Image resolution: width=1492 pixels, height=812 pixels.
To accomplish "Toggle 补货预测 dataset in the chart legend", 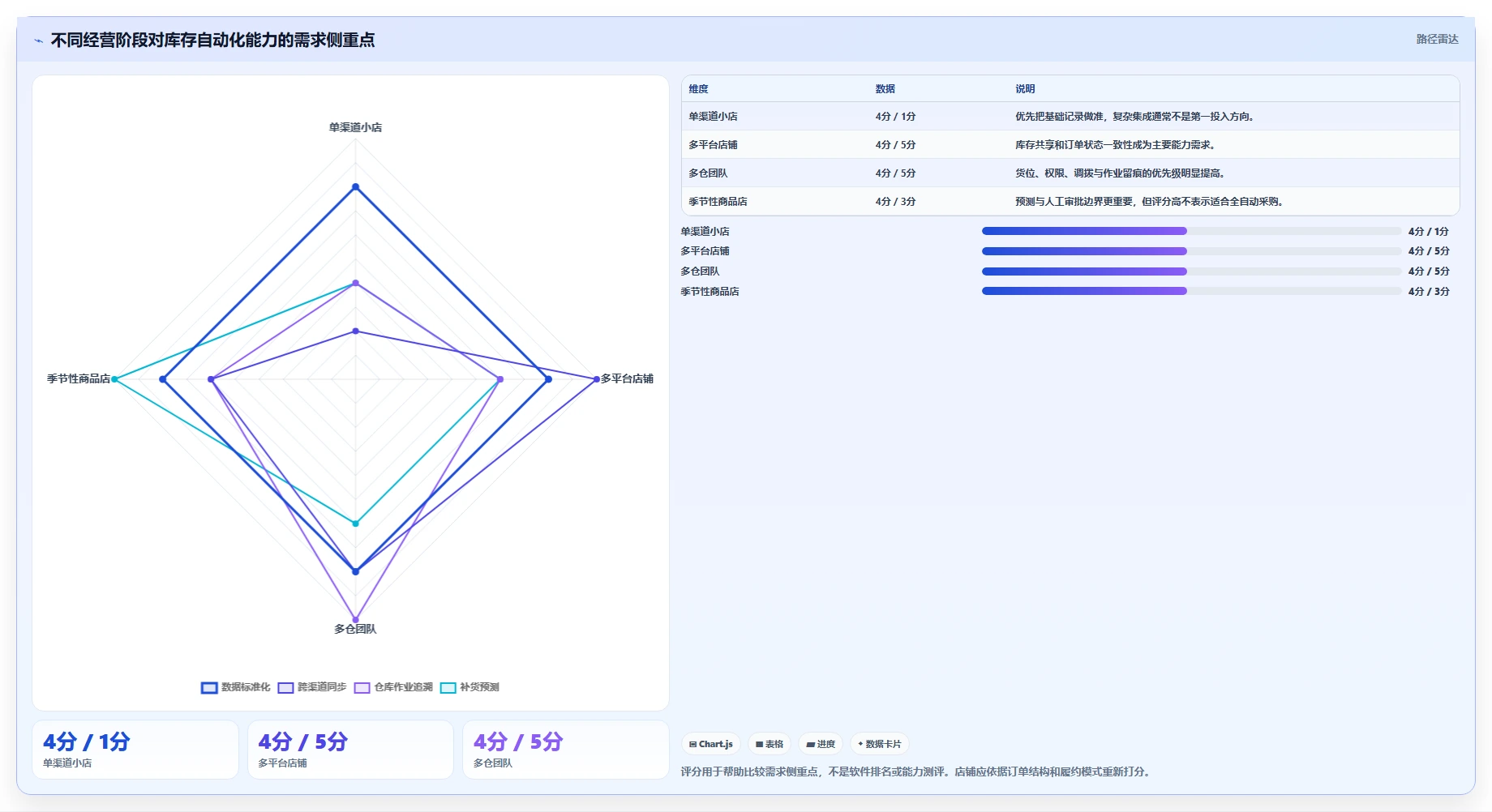I will coord(469,687).
